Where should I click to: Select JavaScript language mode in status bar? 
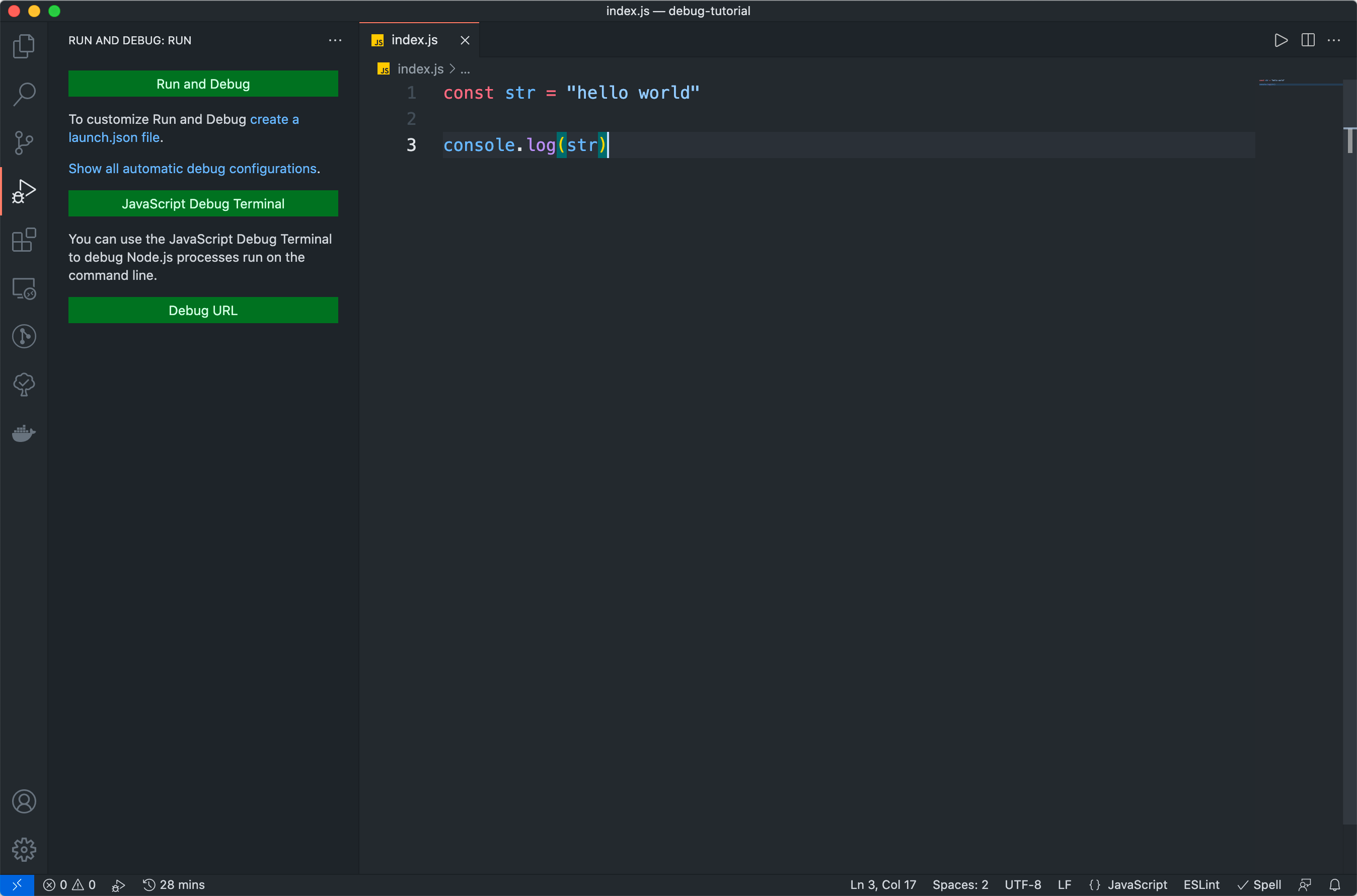(x=1137, y=884)
